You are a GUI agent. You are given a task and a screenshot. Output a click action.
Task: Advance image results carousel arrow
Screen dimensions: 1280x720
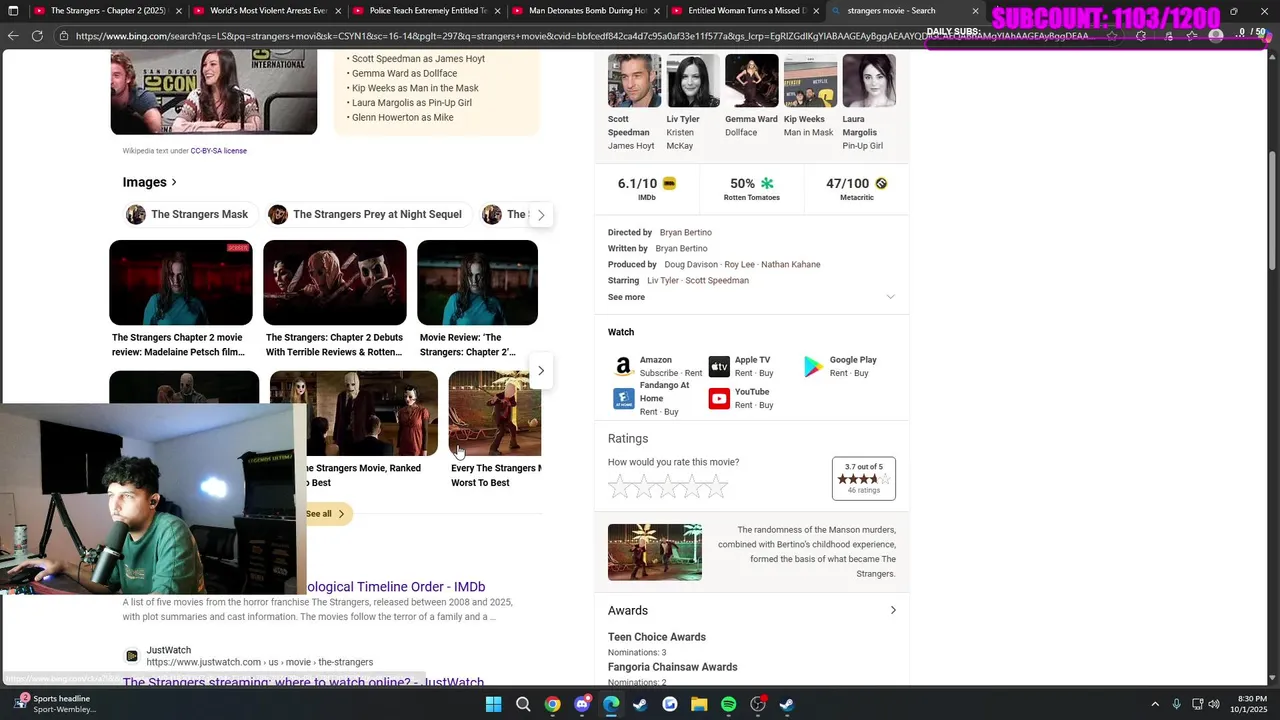click(541, 371)
